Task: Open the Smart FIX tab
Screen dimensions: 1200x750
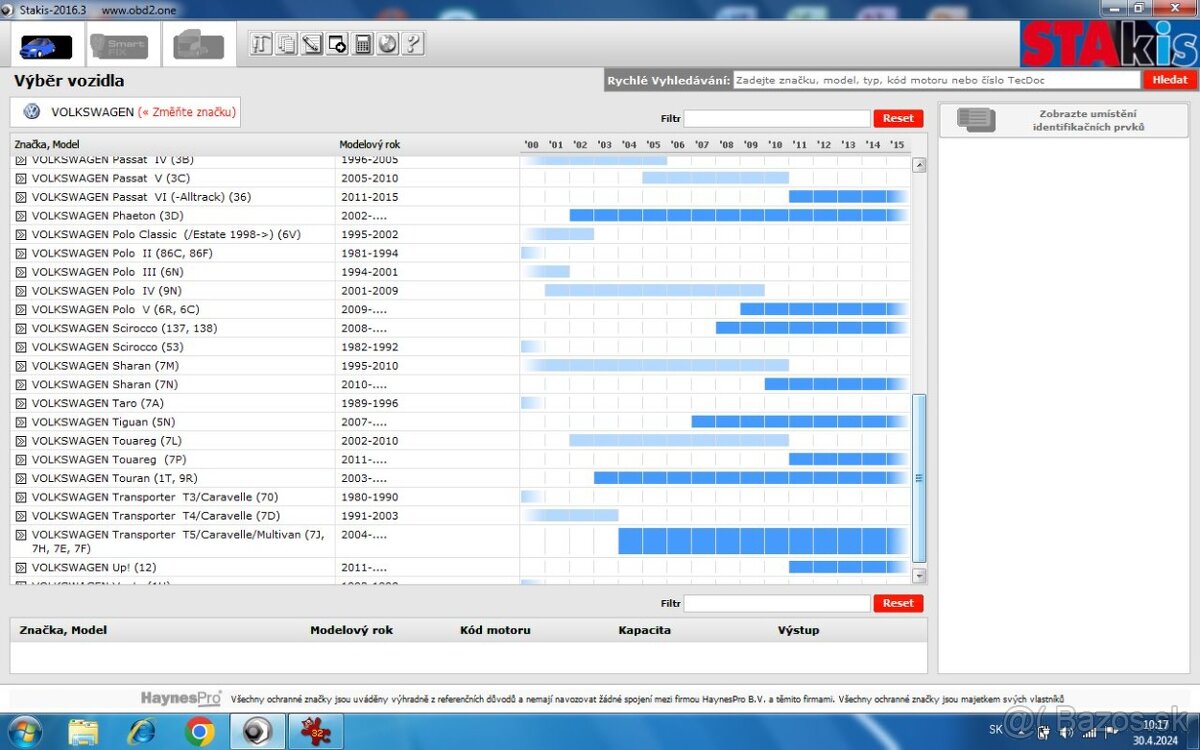Action: click(x=119, y=46)
